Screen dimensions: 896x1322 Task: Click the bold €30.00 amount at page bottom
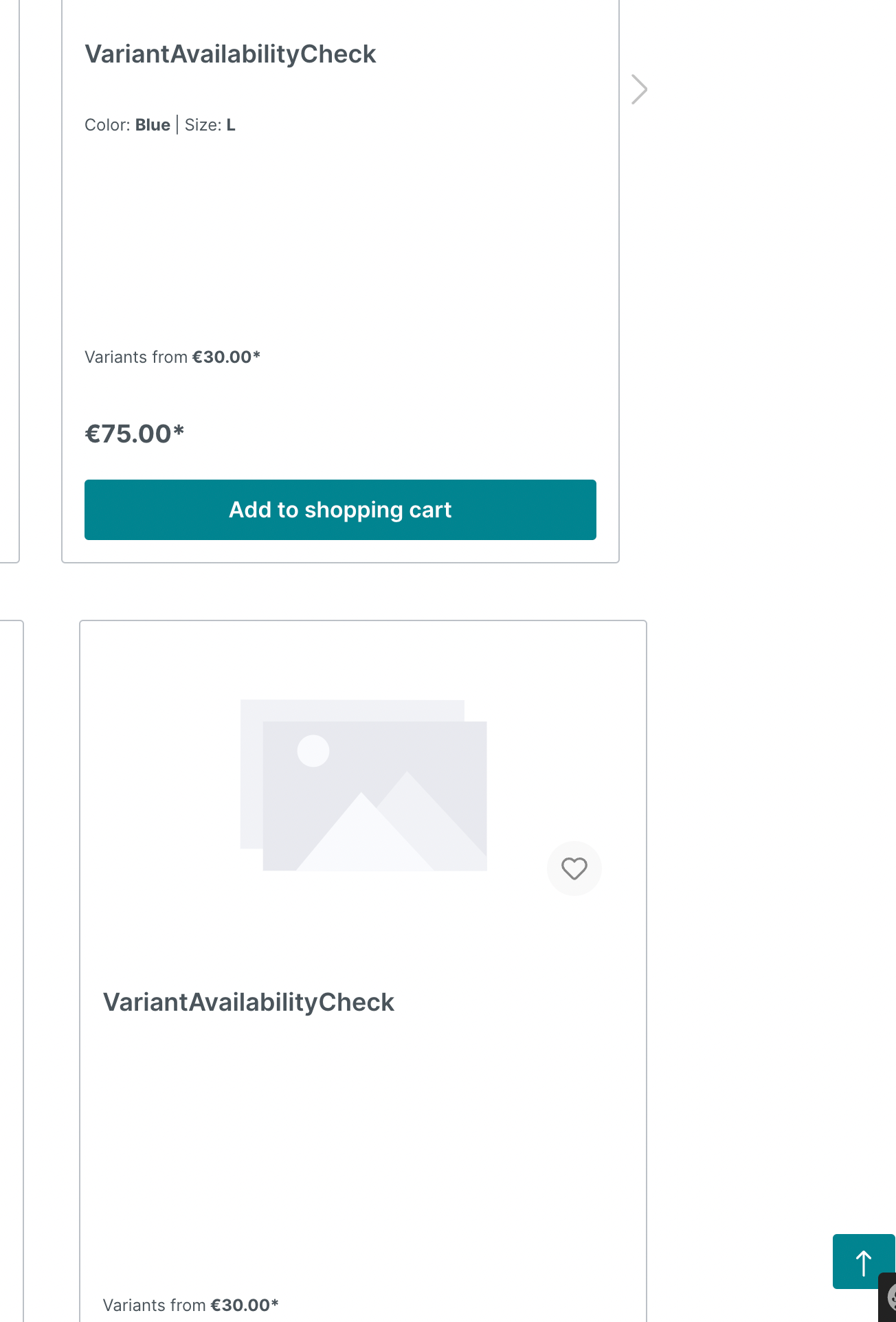pyautogui.click(x=244, y=1305)
